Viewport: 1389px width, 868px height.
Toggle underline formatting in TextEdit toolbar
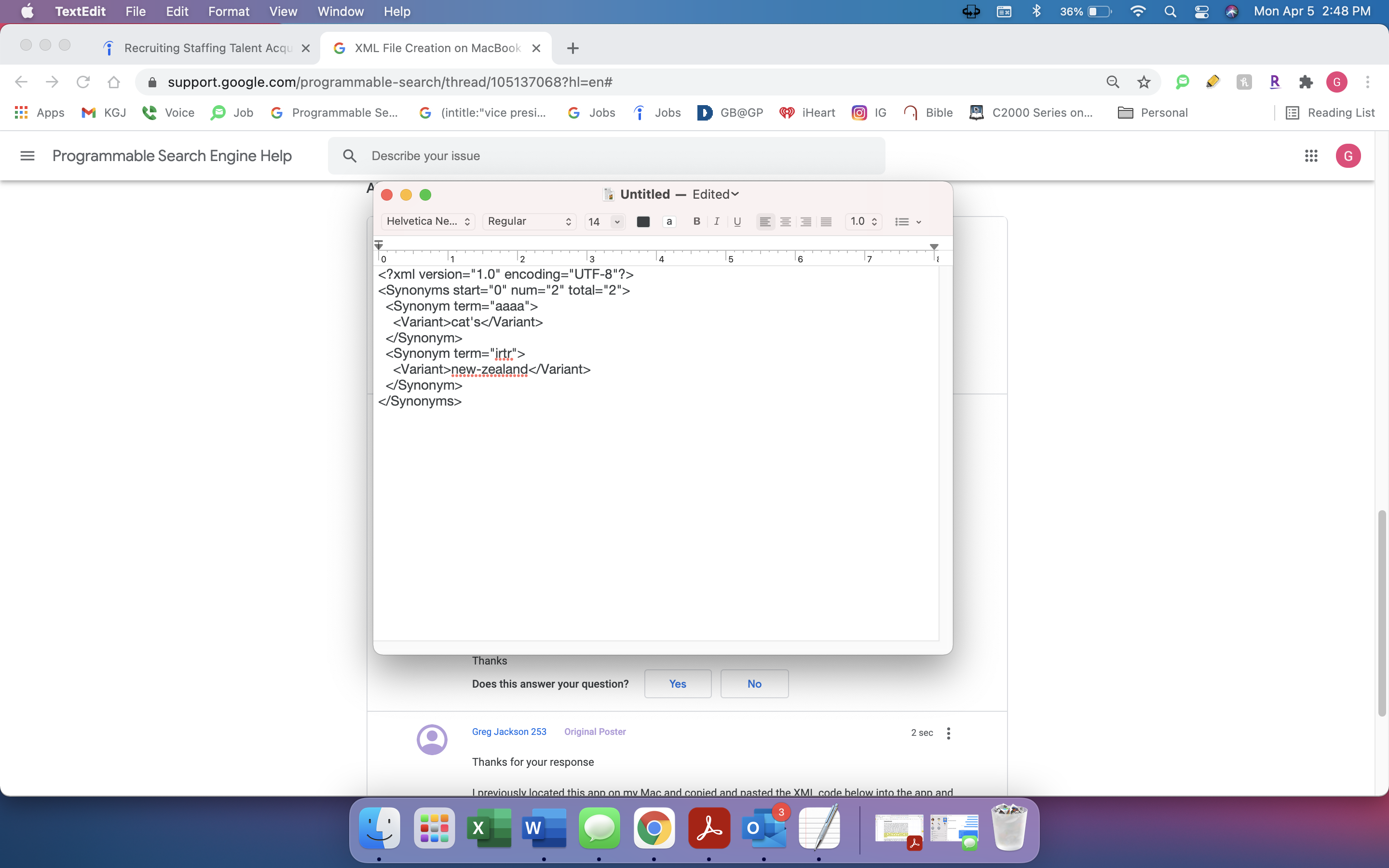737,222
